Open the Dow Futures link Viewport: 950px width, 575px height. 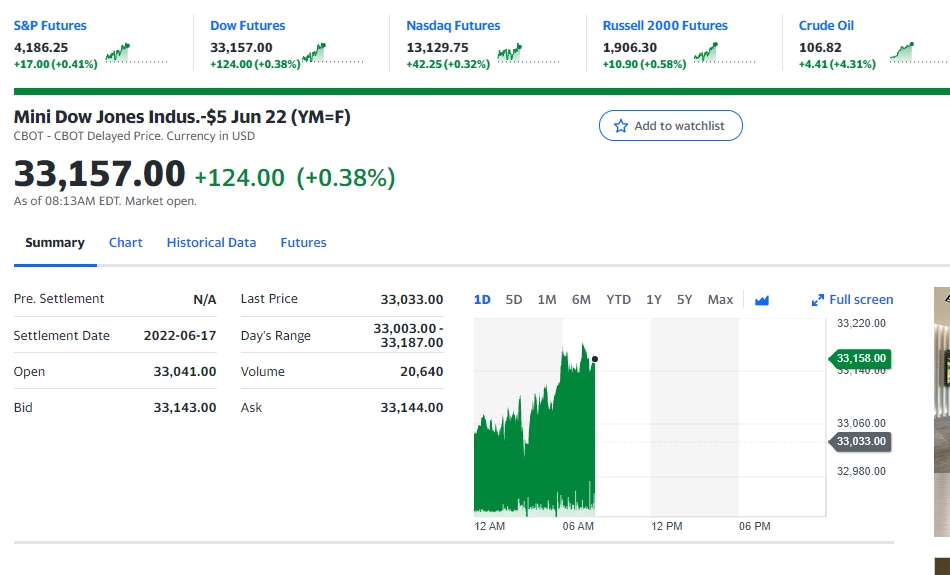pyautogui.click(x=248, y=25)
